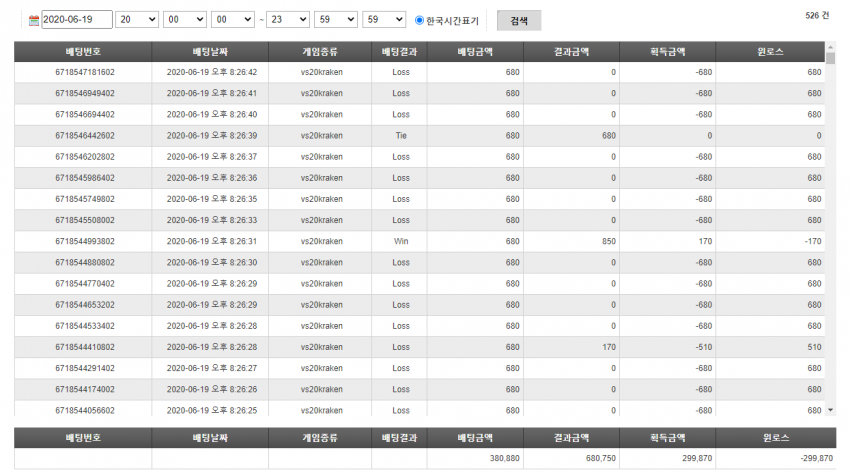Click the 결과금액 header in the totals table
This screenshot has height=470, width=850.
[571, 438]
